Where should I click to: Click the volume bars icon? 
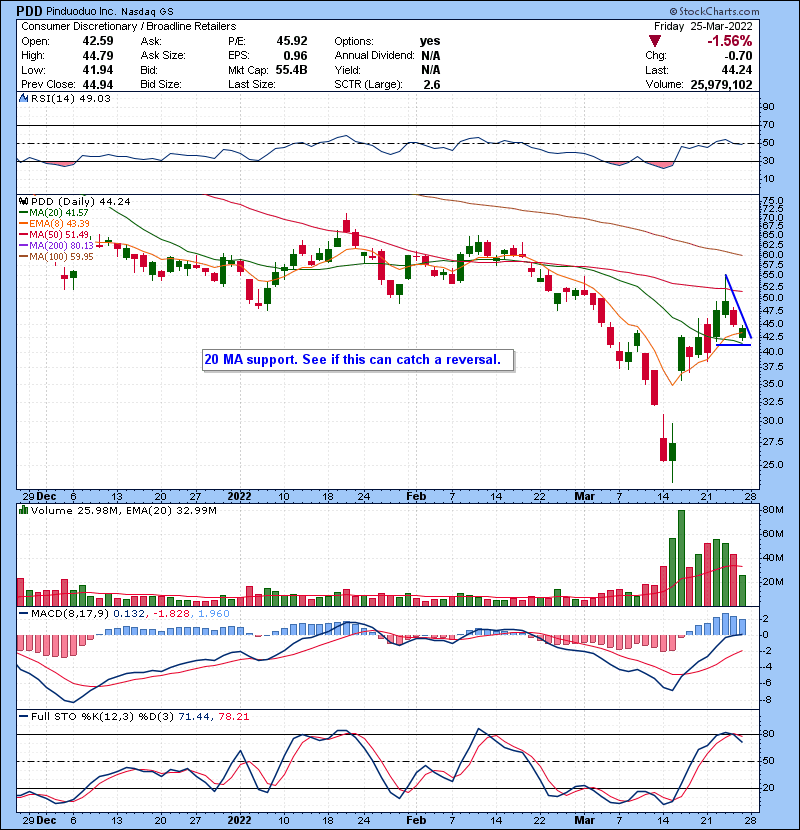point(23,510)
